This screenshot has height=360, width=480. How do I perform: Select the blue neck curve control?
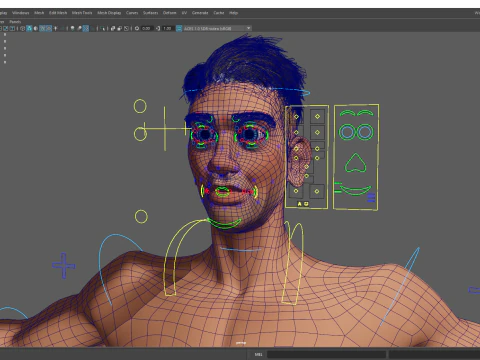click(240, 250)
